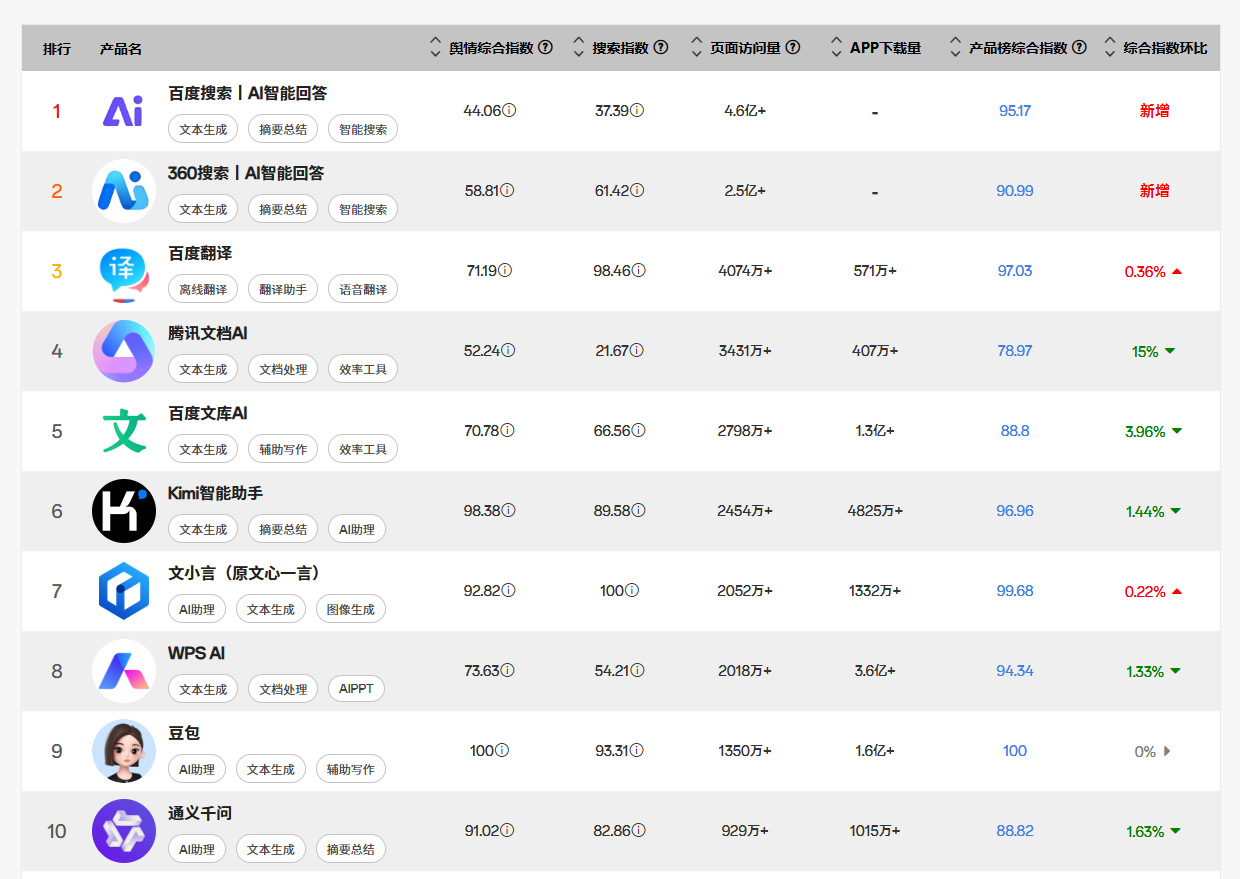Open 文小言（原文心一言）product title

pyautogui.click(x=247, y=573)
